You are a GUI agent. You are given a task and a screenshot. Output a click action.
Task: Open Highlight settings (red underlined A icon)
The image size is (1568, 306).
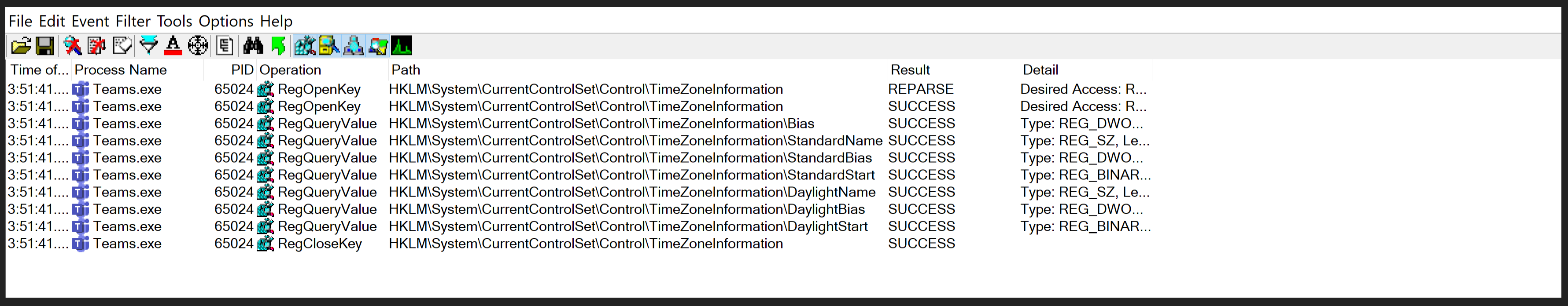[x=173, y=46]
